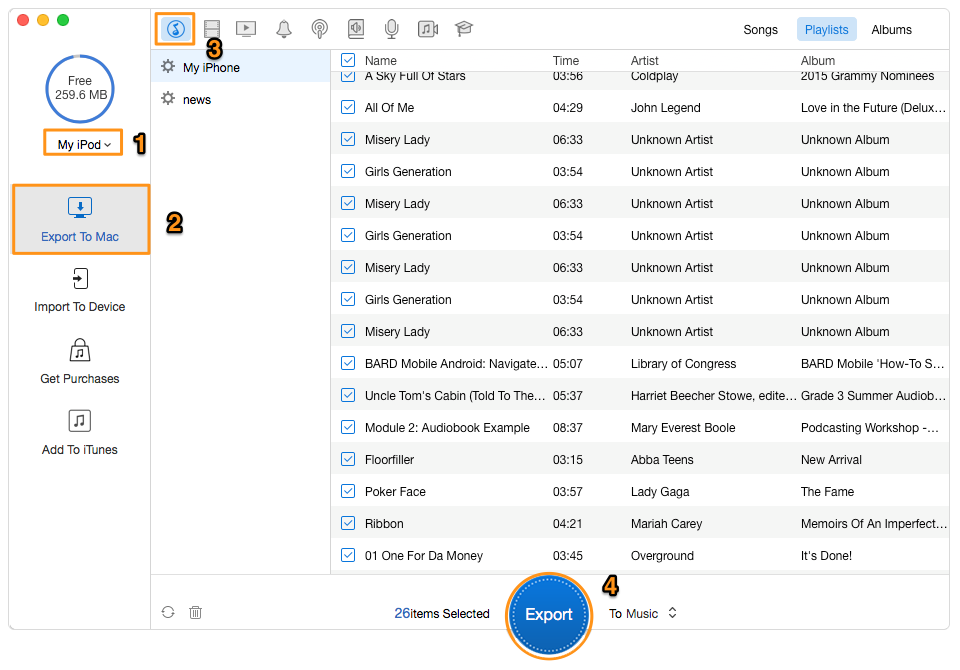Select the Playlists tab
This screenshot has height=670, width=960.
827,29
